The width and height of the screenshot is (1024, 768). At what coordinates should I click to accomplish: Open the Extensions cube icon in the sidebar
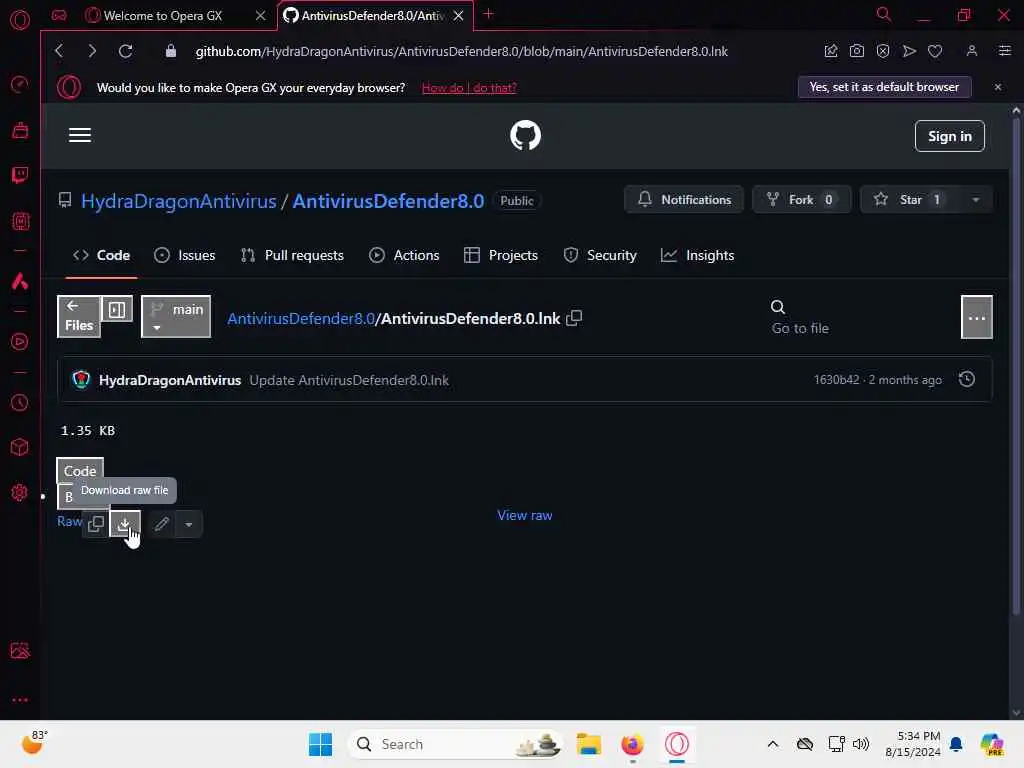(20, 447)
